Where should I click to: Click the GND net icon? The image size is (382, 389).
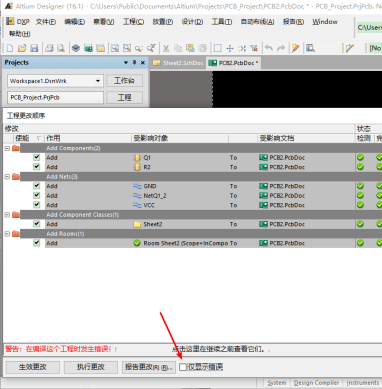click(137, 186)
